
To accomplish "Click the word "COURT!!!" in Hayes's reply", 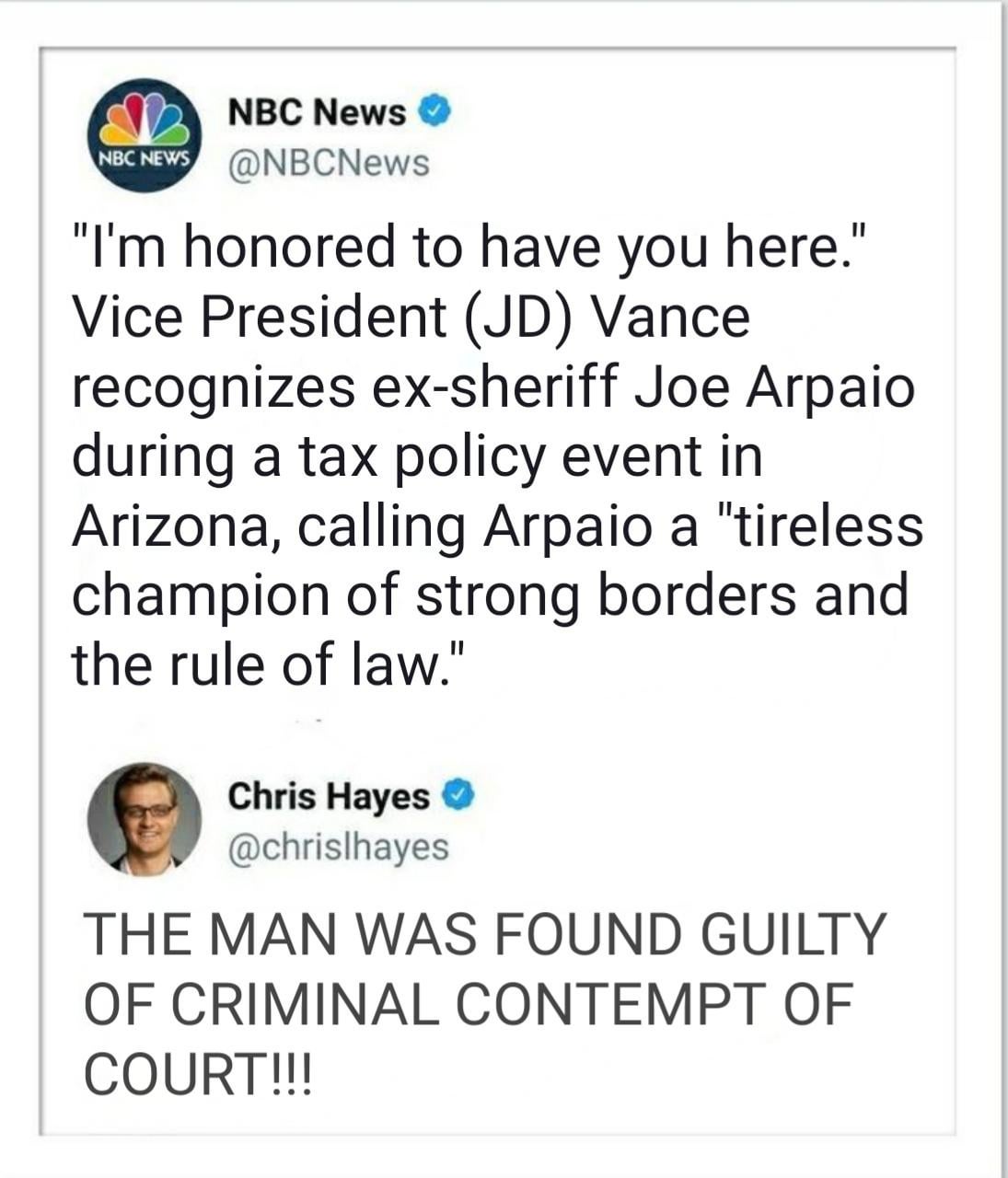I will coord(199,1072).
